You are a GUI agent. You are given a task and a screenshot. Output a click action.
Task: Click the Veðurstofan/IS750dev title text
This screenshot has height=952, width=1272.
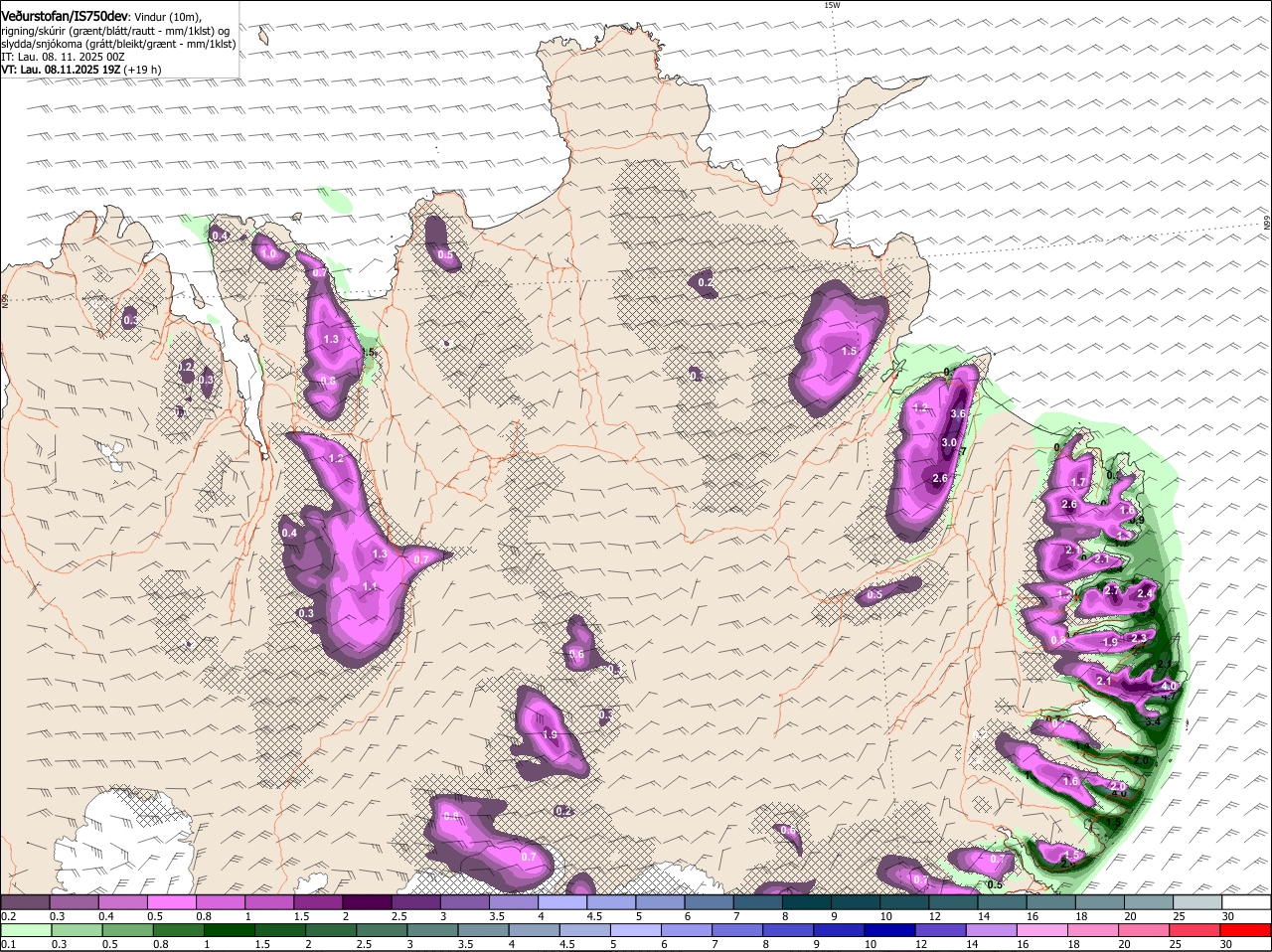pyautogui.click(x=65, y=16)
